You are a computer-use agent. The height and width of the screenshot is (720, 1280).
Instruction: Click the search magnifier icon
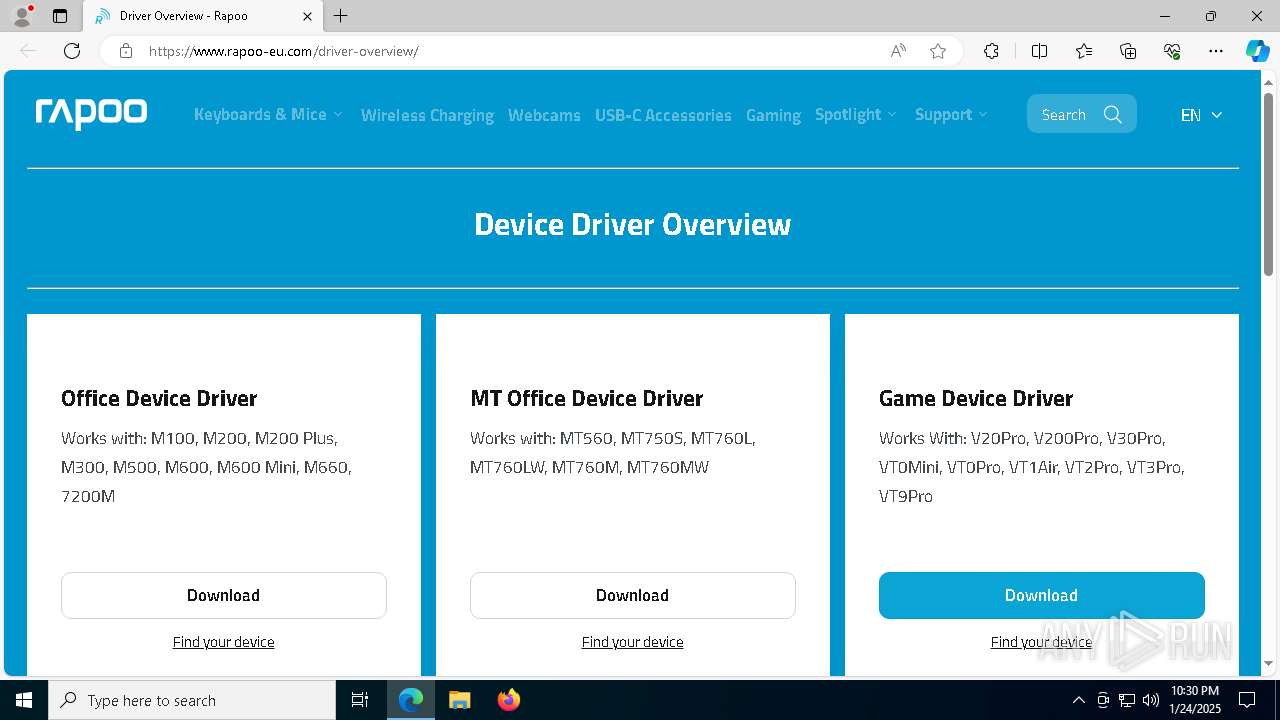[x=1113, y=114]
